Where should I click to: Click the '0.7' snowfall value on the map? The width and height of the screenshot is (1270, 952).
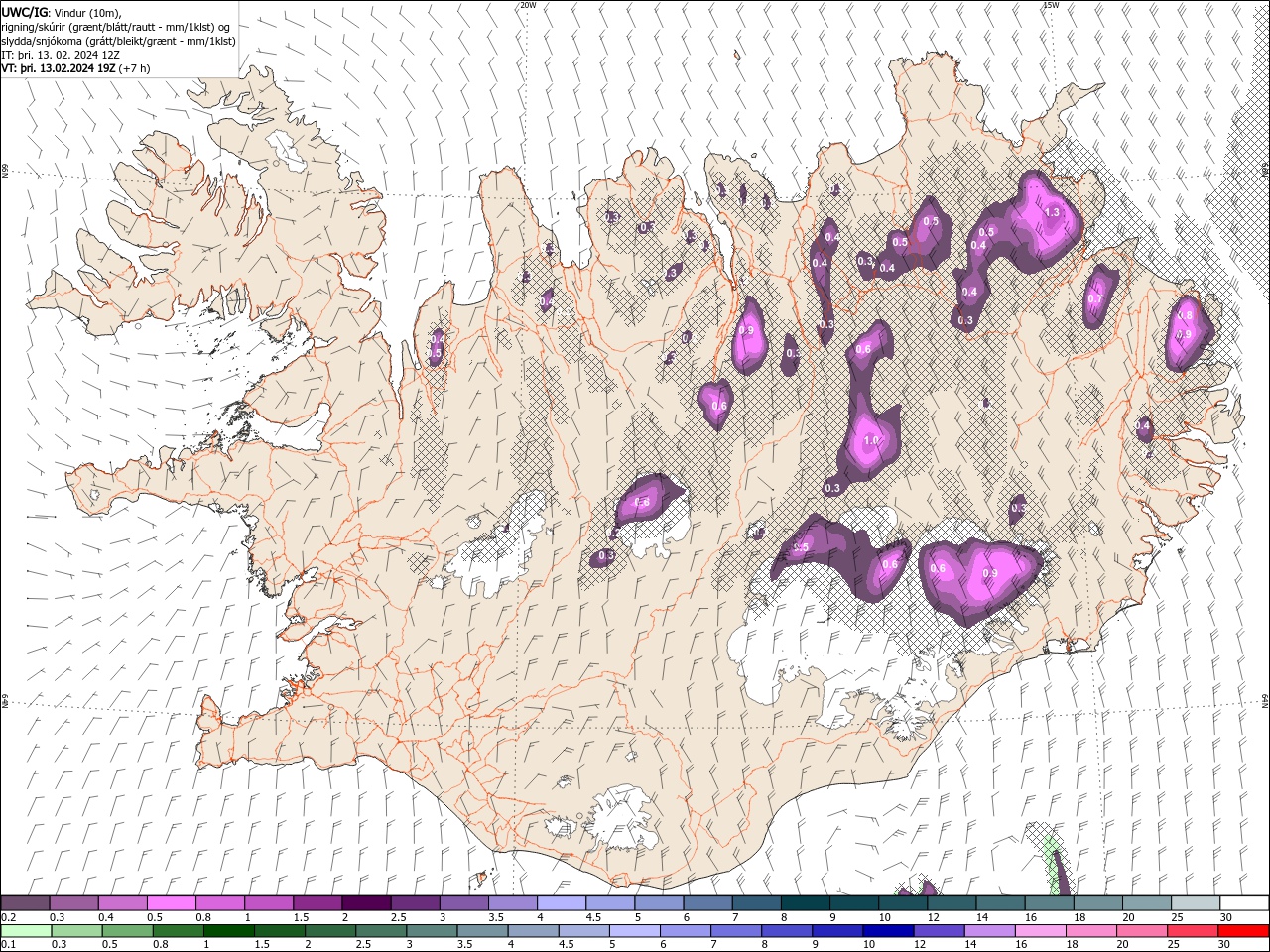point(1095,298)
